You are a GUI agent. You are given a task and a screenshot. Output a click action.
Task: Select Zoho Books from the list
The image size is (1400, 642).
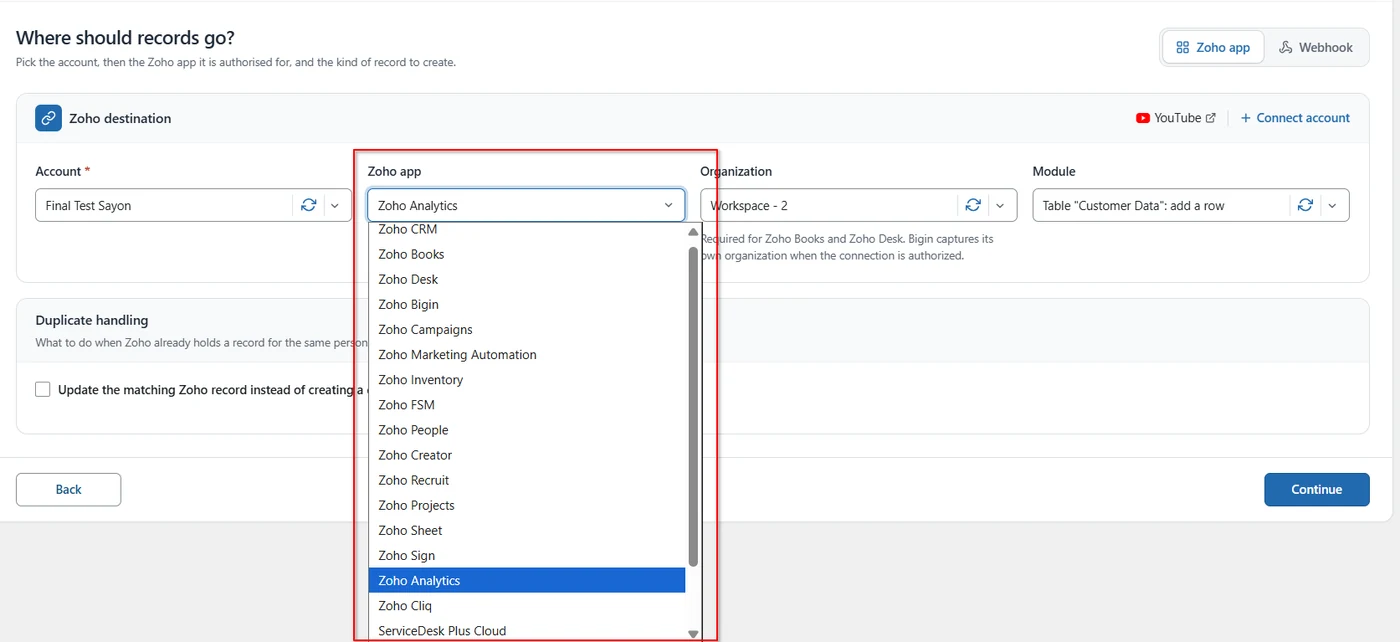tap(526, 254)
